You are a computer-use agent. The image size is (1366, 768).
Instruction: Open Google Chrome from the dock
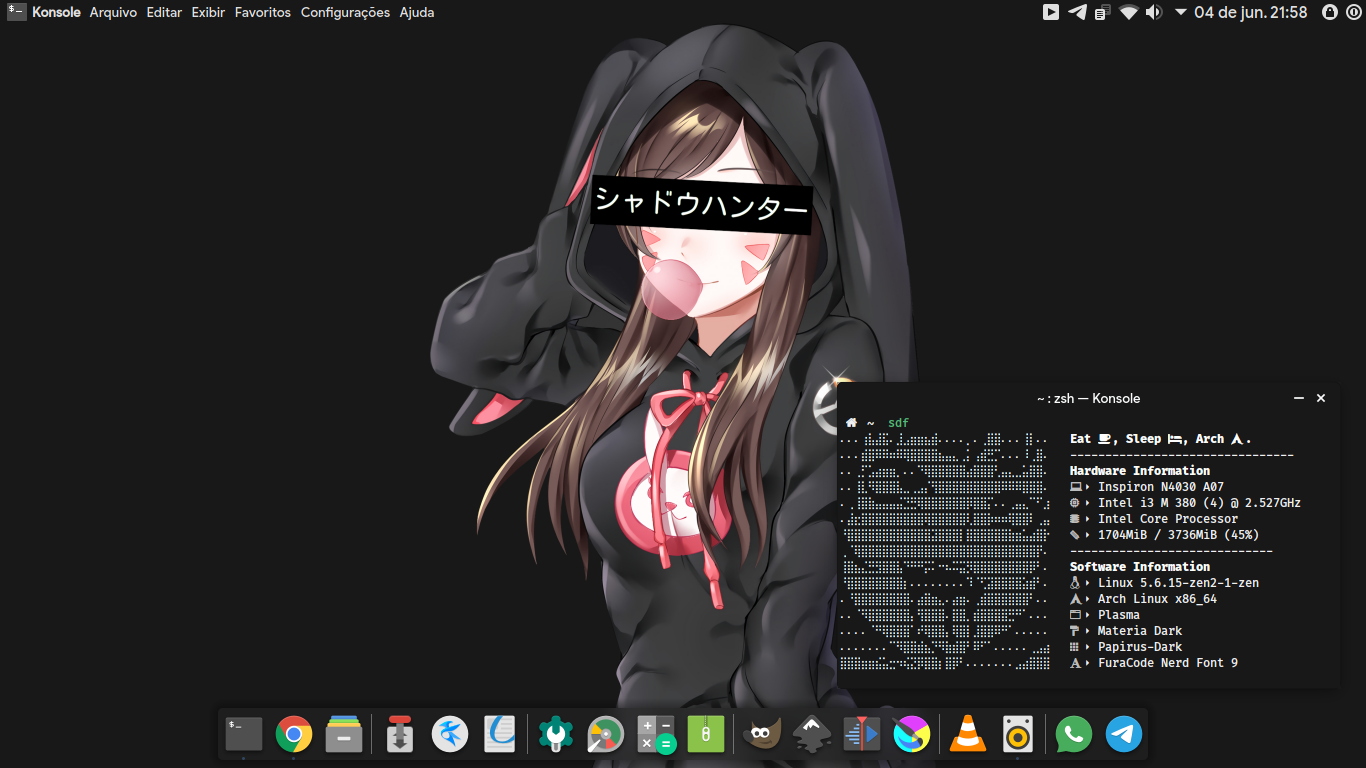(294, 735)
